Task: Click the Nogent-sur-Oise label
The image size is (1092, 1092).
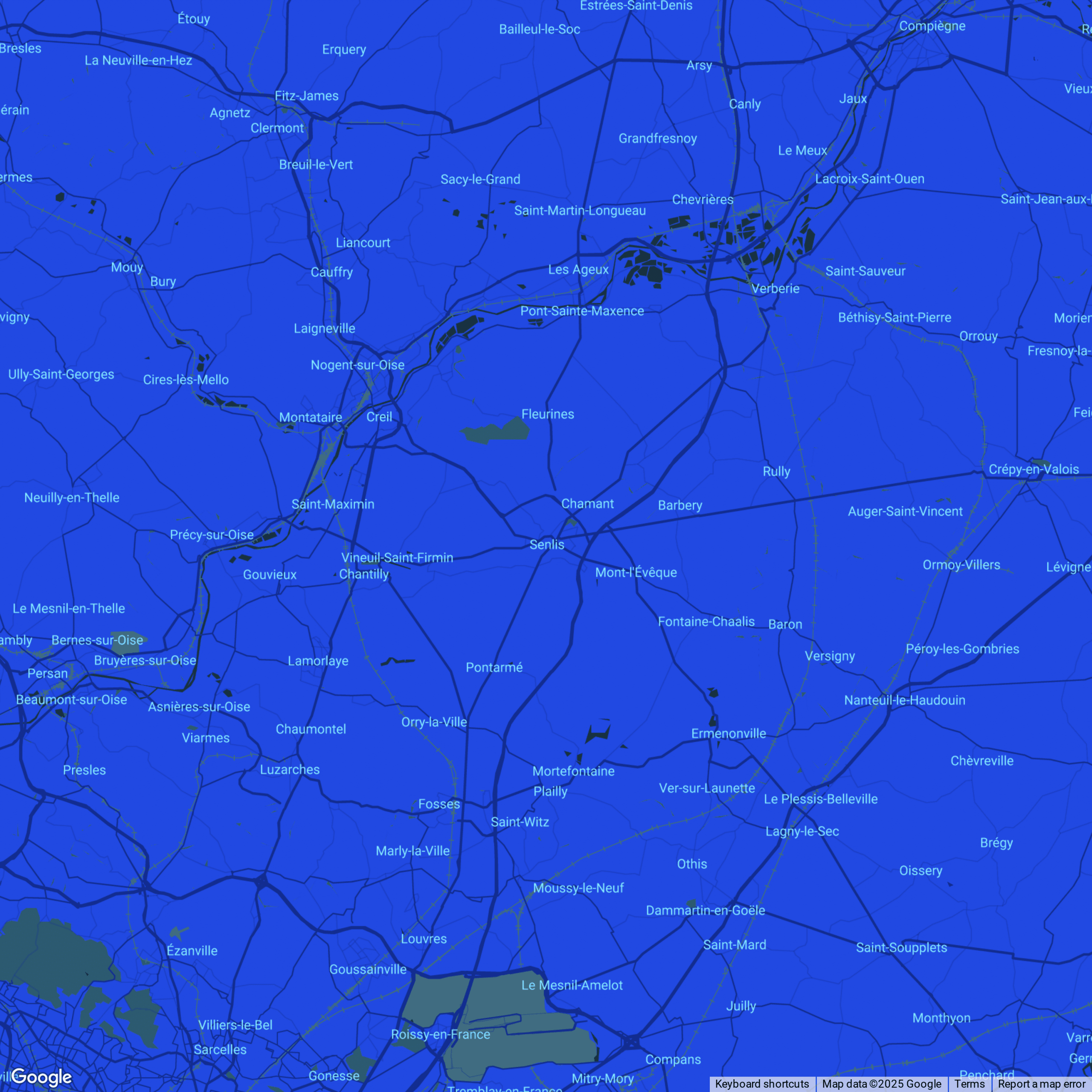Action: [x=357, y=365]
